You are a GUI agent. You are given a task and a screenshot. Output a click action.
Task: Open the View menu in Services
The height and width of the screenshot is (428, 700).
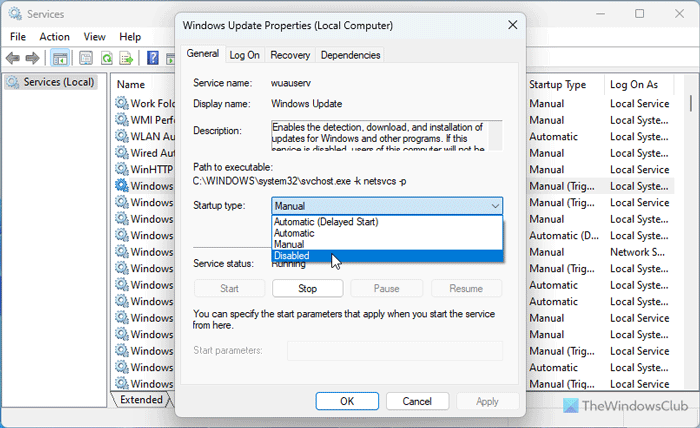coord(95,37)
